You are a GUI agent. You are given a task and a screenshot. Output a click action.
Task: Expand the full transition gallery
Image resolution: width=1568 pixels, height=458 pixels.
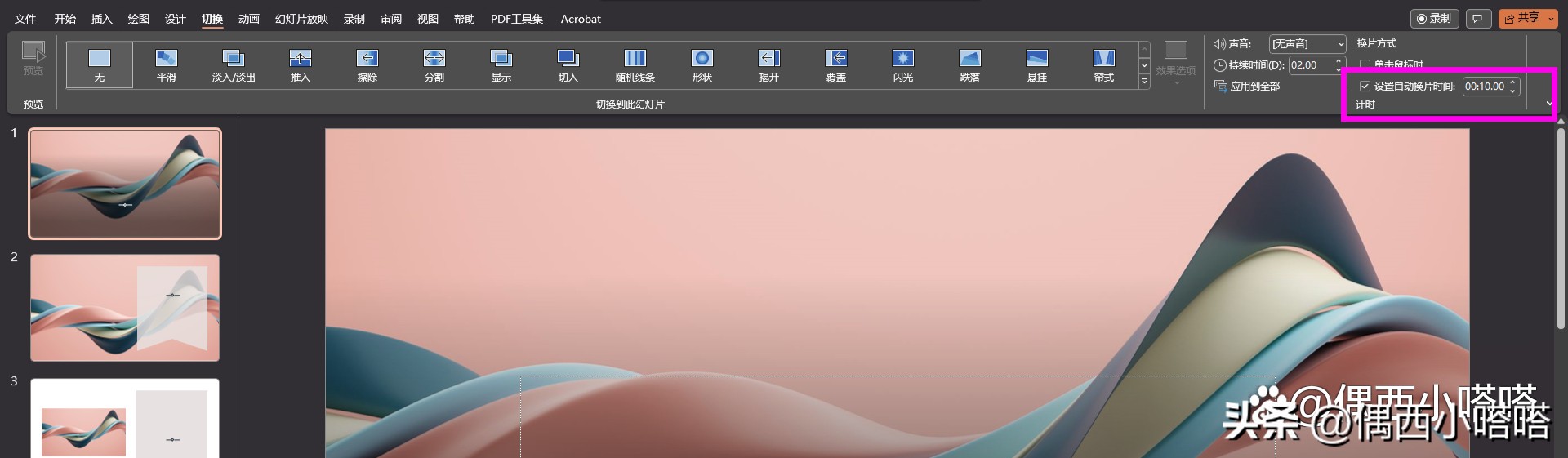click(1144, 81)
